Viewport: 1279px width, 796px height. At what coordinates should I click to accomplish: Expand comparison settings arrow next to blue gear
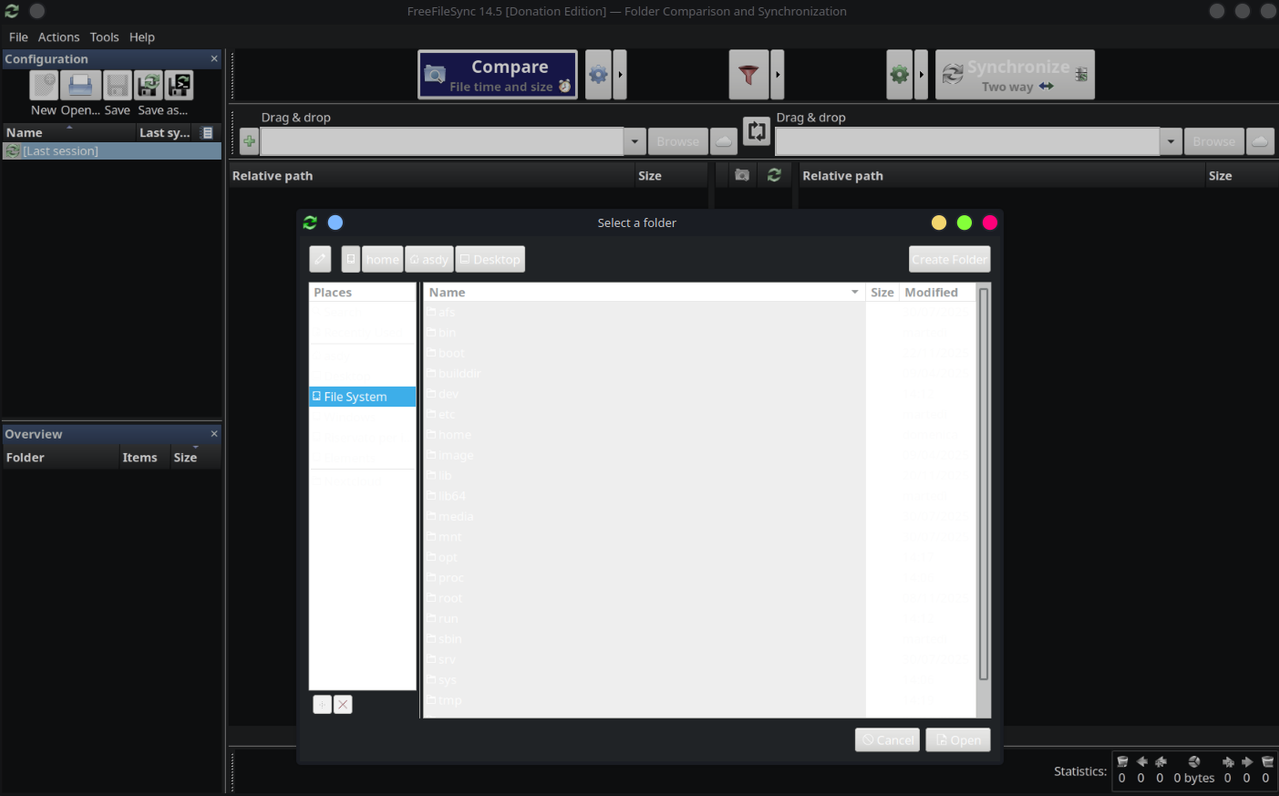(620, 75)
